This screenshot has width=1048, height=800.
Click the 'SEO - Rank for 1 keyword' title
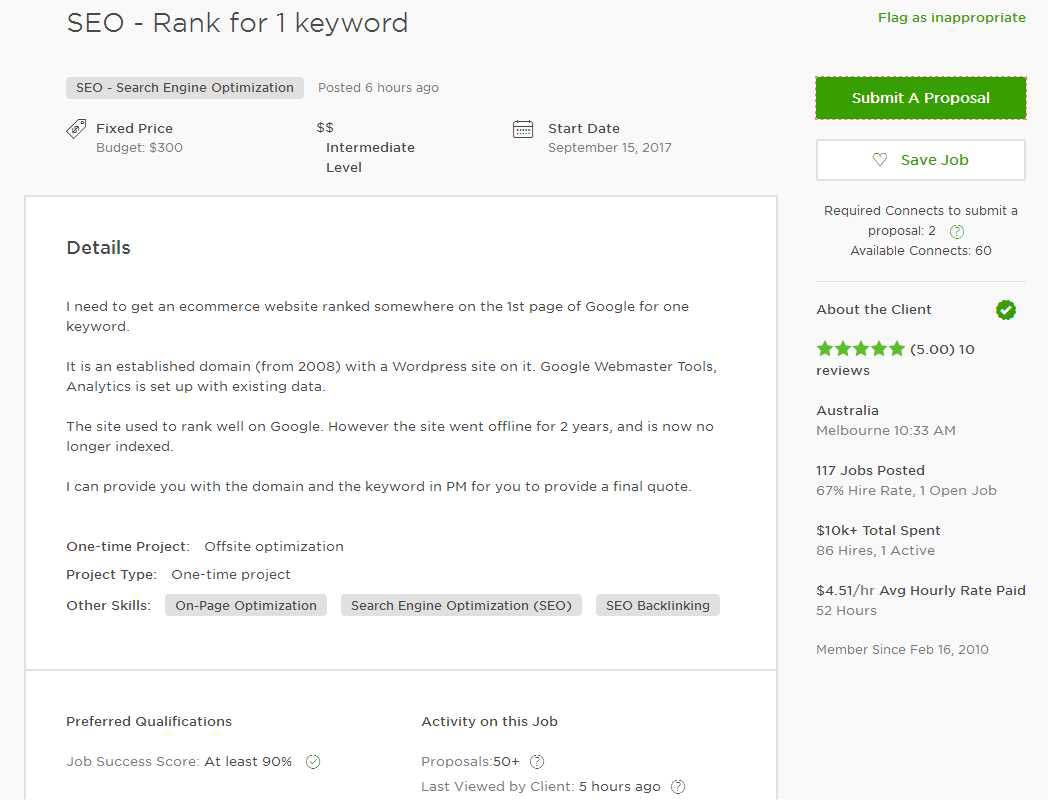click(x=237, y=23)
